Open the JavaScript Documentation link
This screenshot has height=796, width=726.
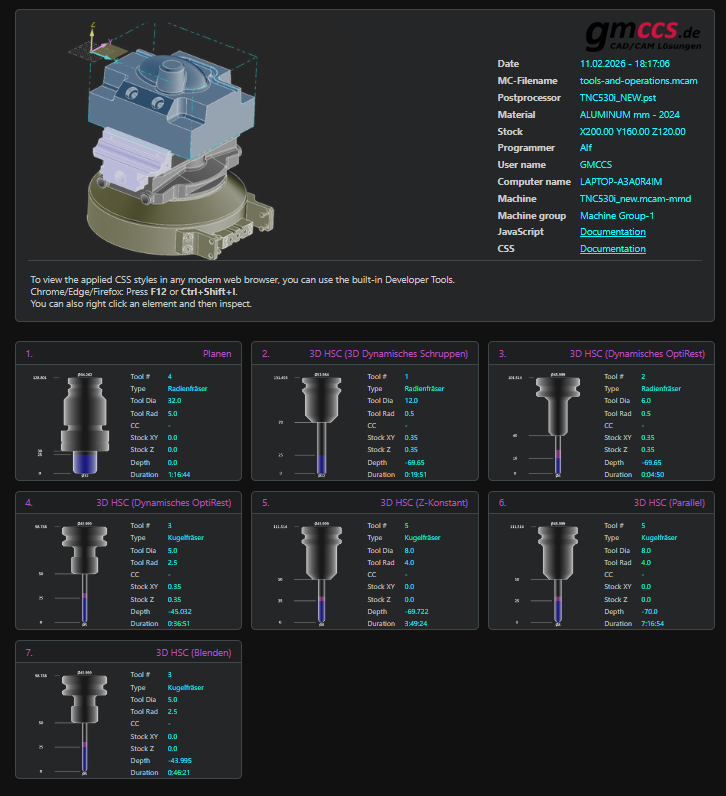click(x=612, y=231)
